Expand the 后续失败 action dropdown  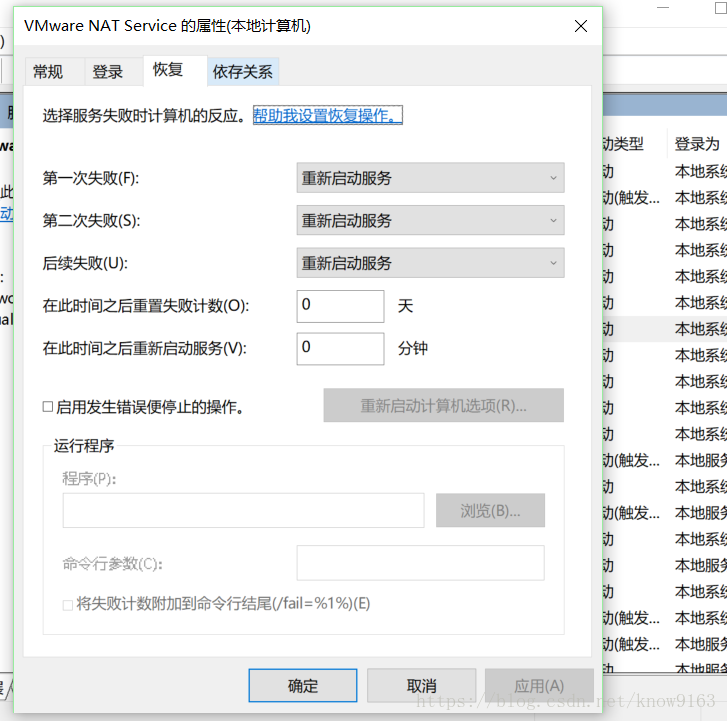tap(430, 263)
